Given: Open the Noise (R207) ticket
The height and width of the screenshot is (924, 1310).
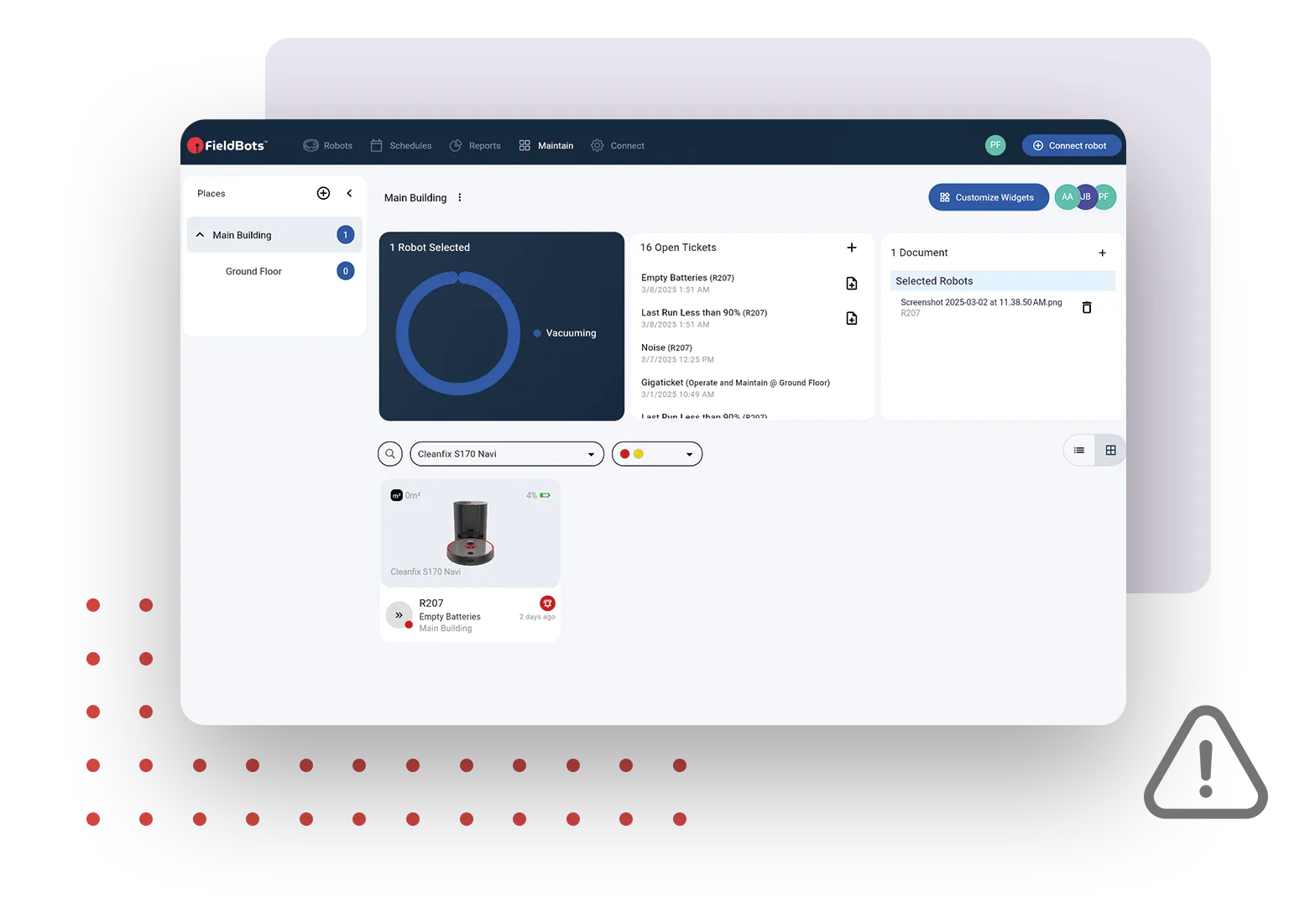Looking at the screenshot, I should click(677, 352).
